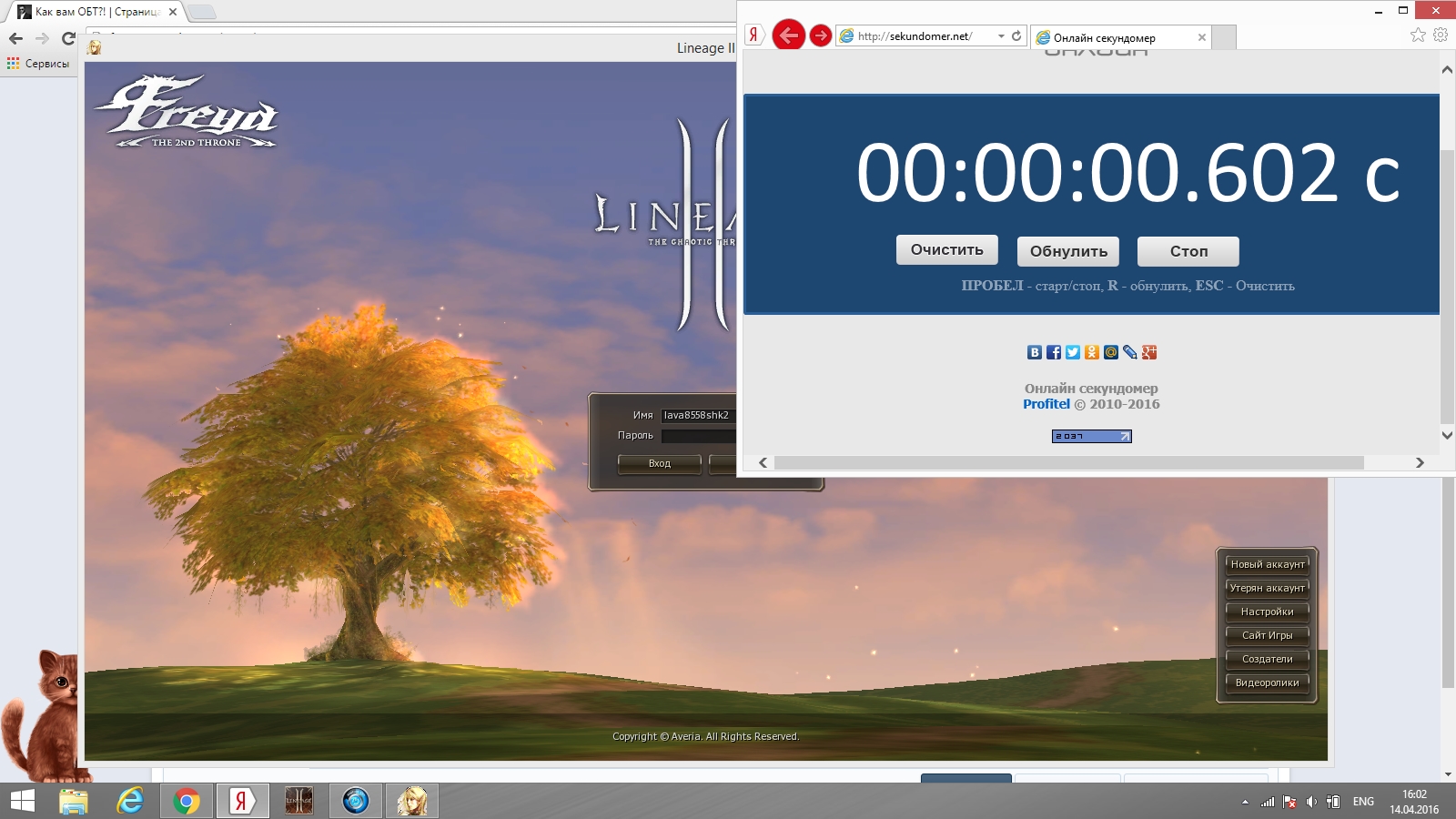Open the network signal tray icon
1456x819 pixels.
(1267, 802)
